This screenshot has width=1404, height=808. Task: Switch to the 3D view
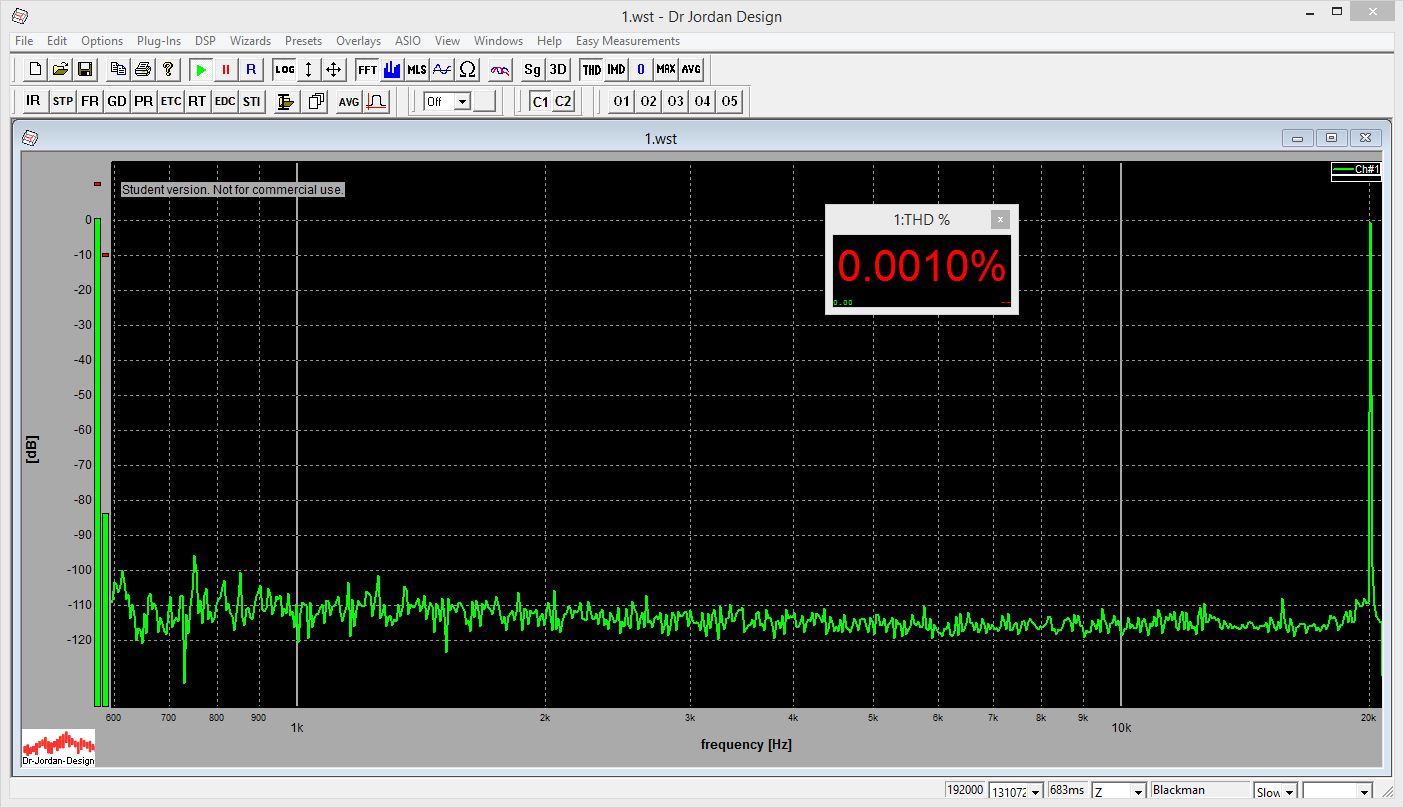(x=558, y=69)
